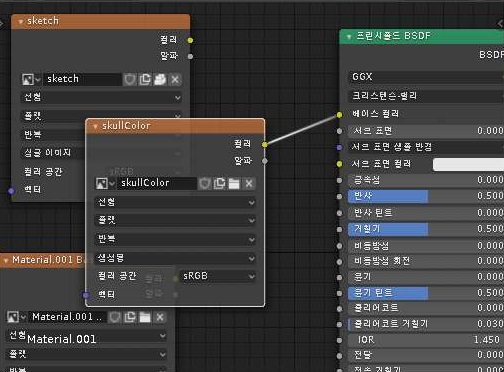504x372 pixels.
Task: Open the 반복 extension dropdown in the skullColor node
Action: tap(175, 239)
